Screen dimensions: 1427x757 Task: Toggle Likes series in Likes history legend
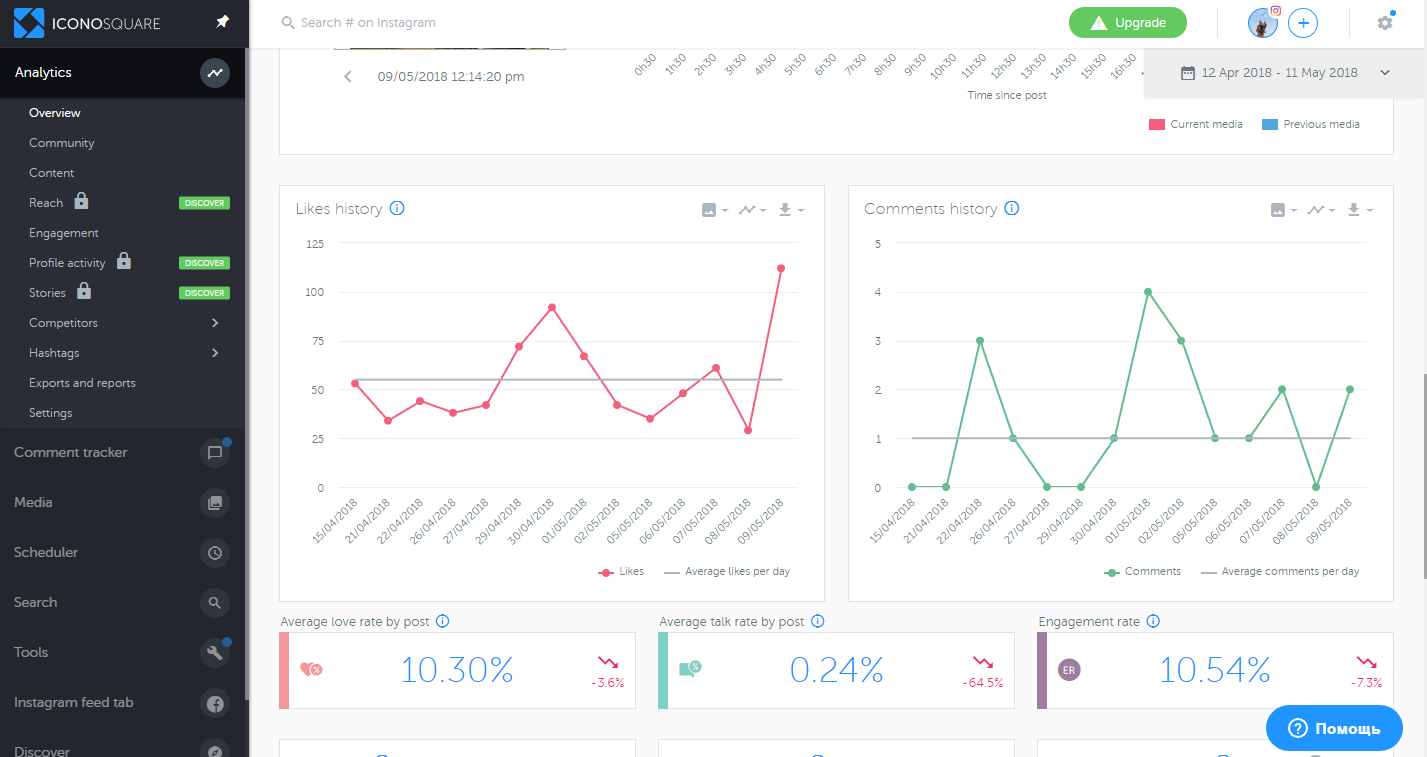tap(621, 572)
